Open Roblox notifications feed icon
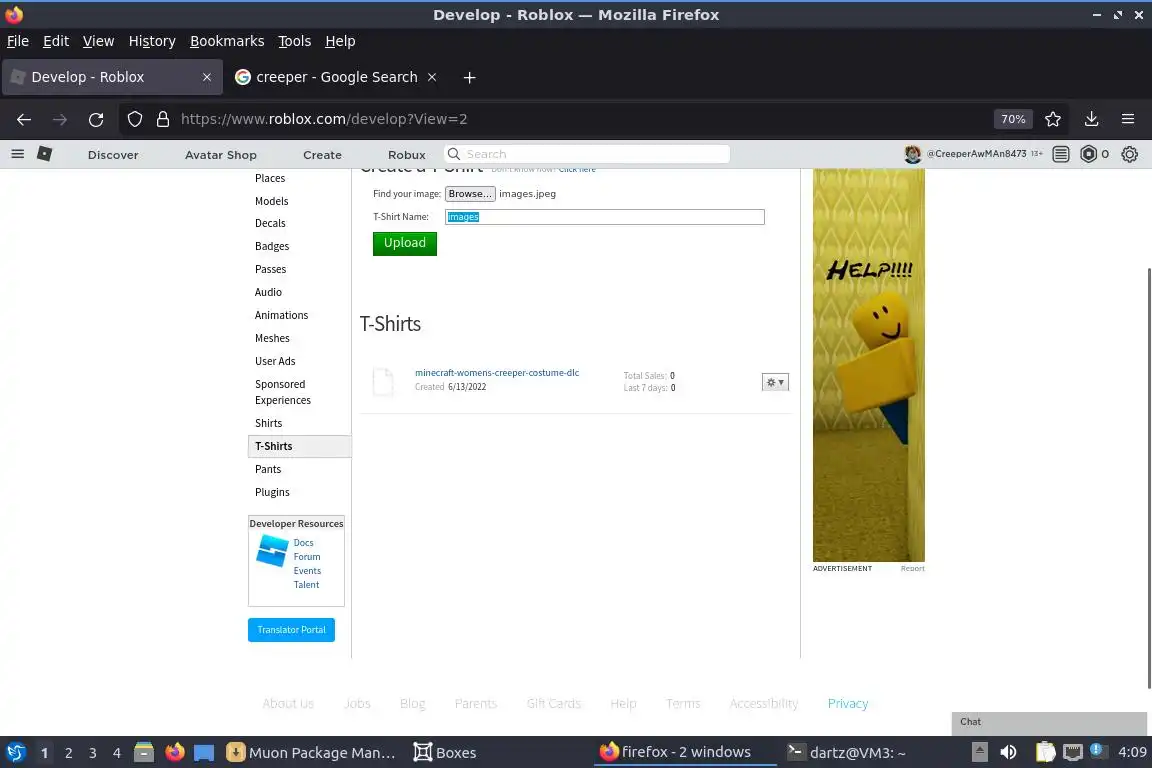 (1061, 154)
